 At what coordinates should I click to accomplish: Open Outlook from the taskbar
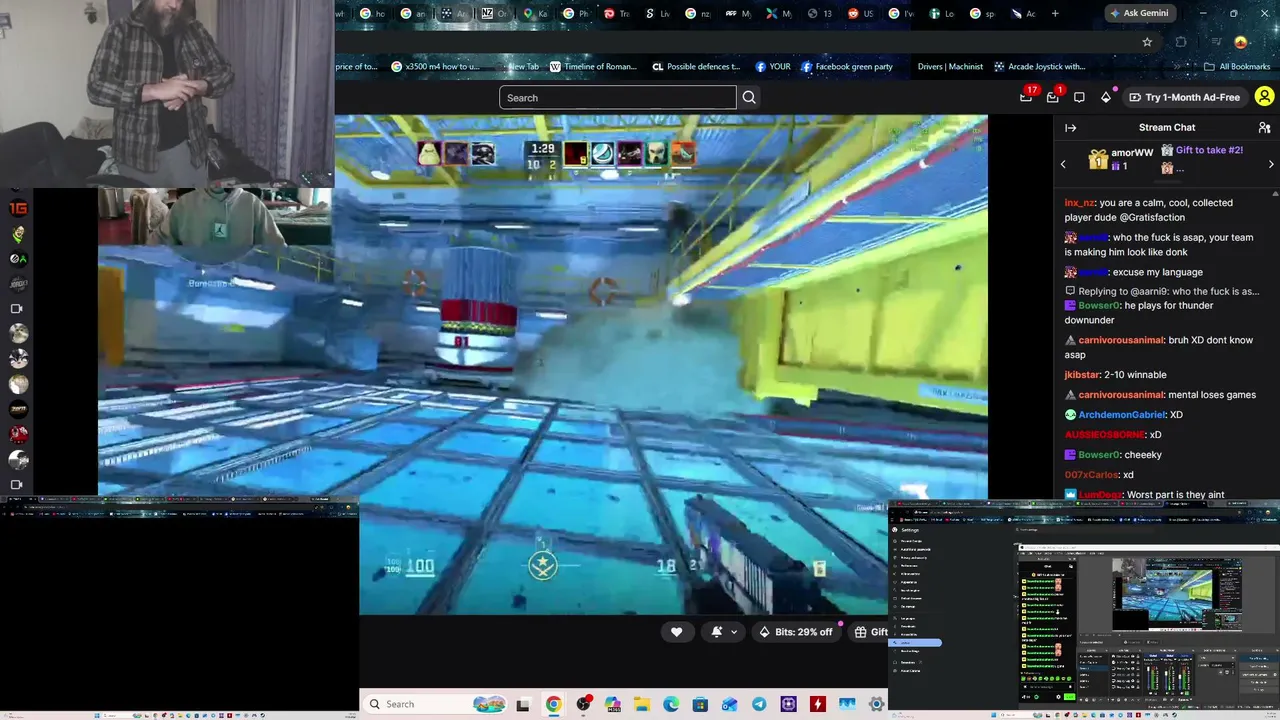[730, 704]
